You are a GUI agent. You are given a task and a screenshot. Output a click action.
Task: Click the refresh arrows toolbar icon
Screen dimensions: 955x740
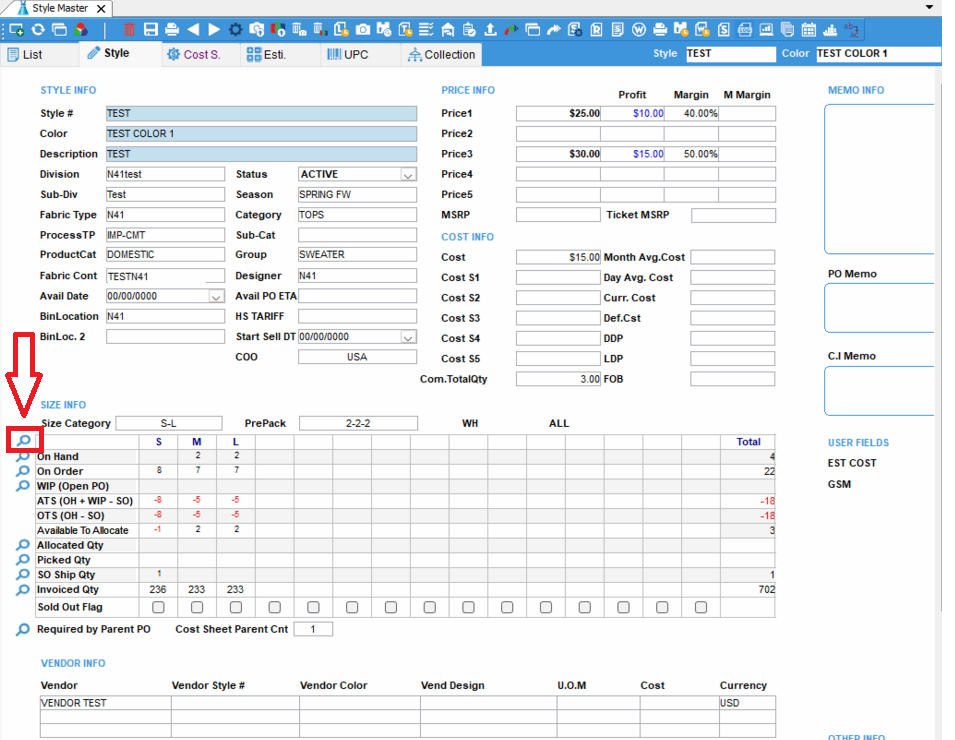tap(38, 30)
